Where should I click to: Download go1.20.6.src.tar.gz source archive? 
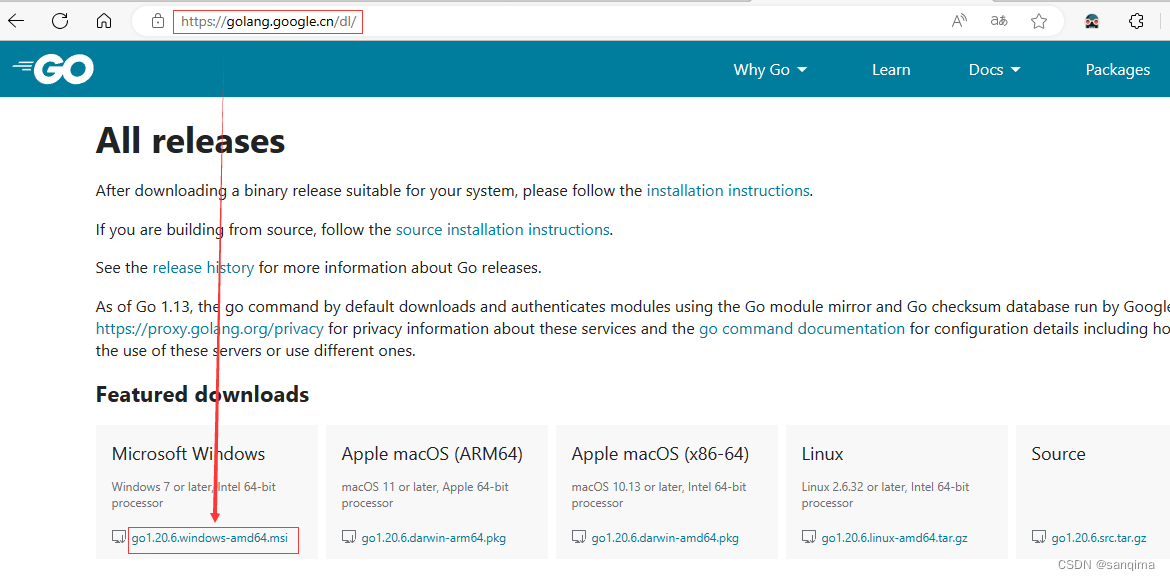[x=1098, y=538]
